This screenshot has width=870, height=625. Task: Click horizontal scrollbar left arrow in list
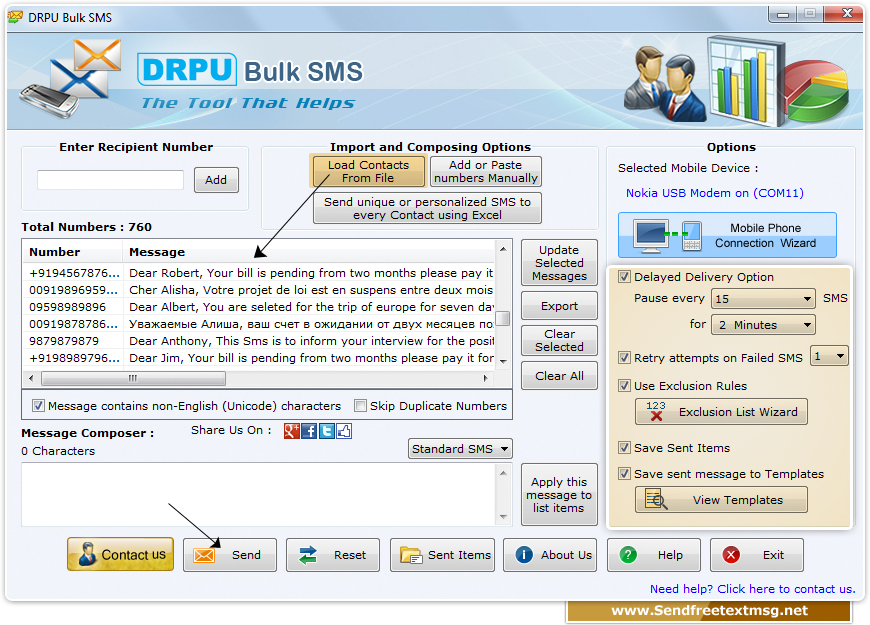31,378
